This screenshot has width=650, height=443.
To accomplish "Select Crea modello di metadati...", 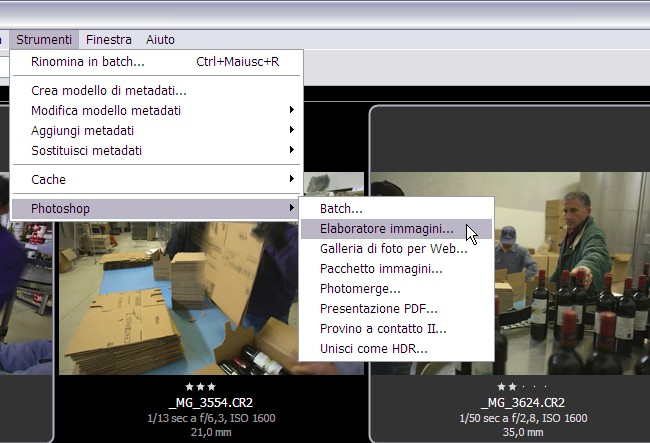I will [x=156, y=90].
